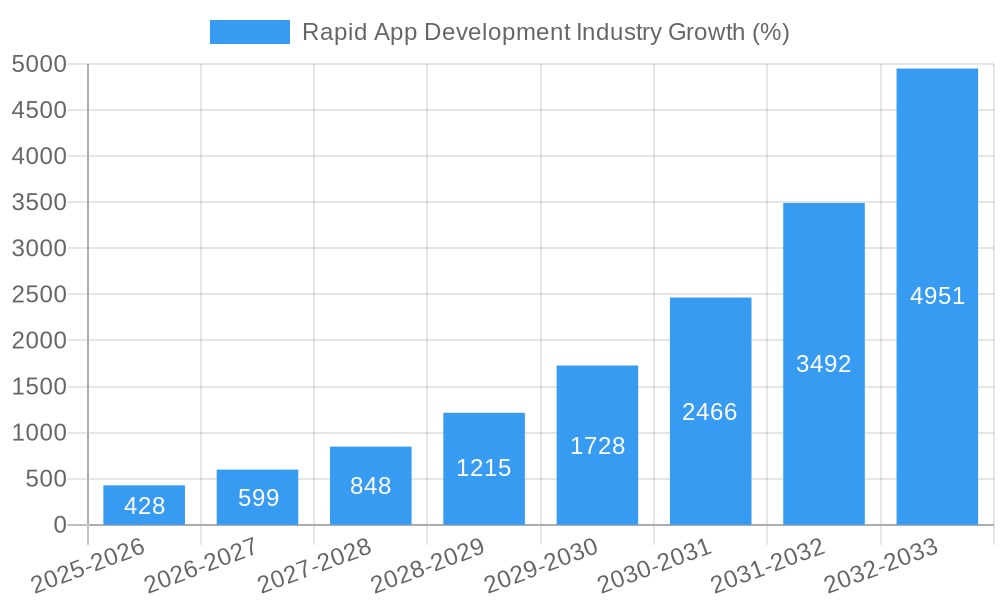Click the 3500 y-axis tick label

click(39, 202)
